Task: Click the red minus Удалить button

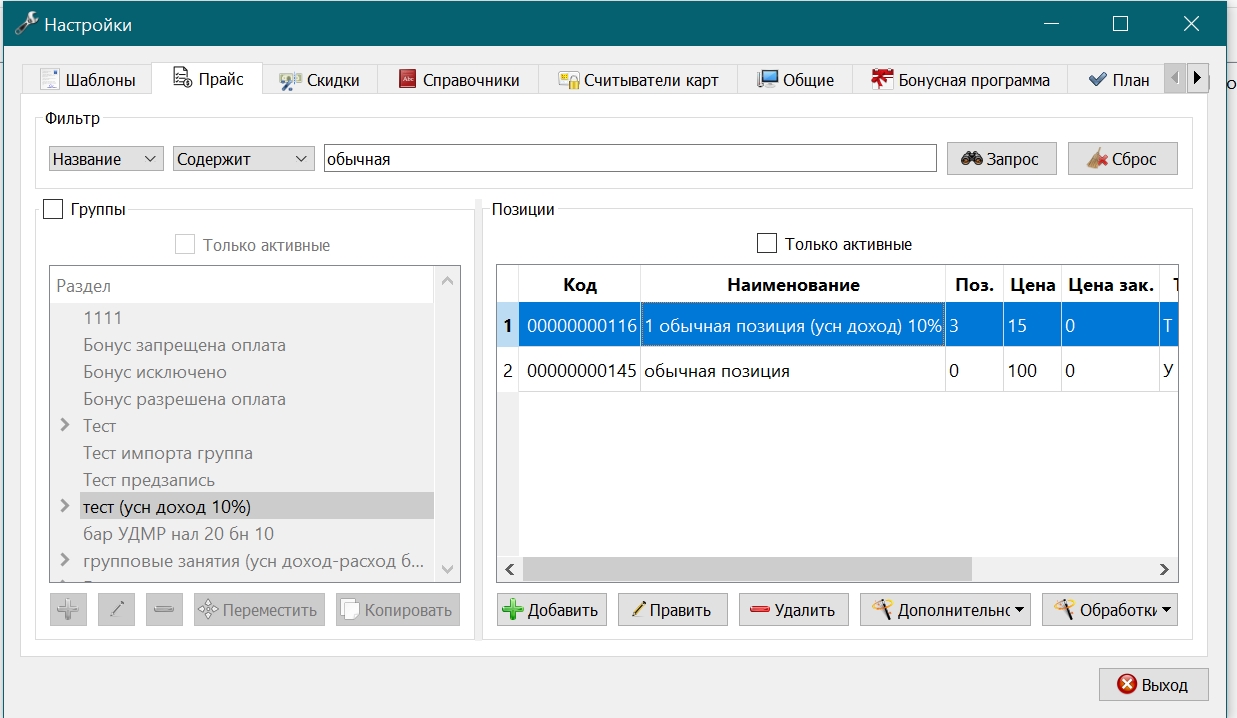Action: point(794,610)
